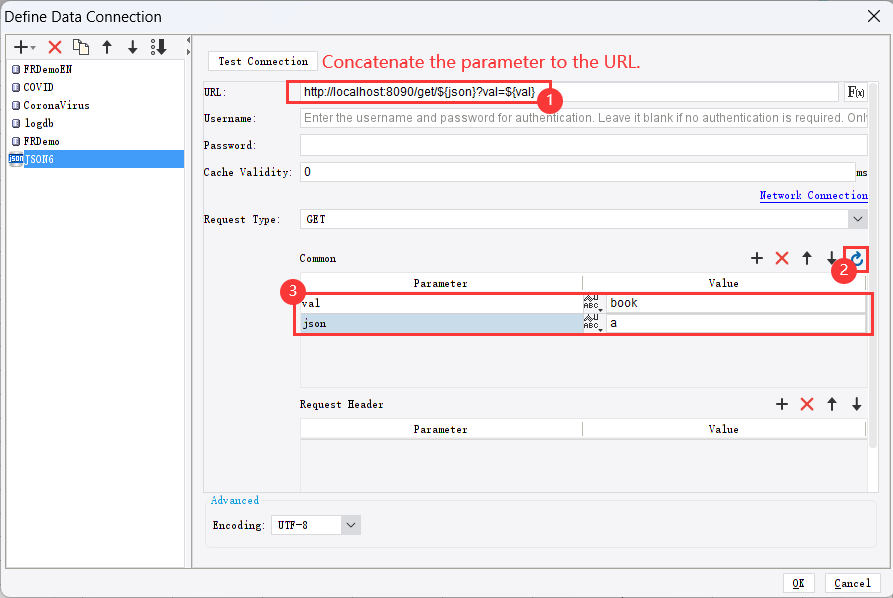
Task: Add a new Common parameter
Action: click(x=757, y=258)
